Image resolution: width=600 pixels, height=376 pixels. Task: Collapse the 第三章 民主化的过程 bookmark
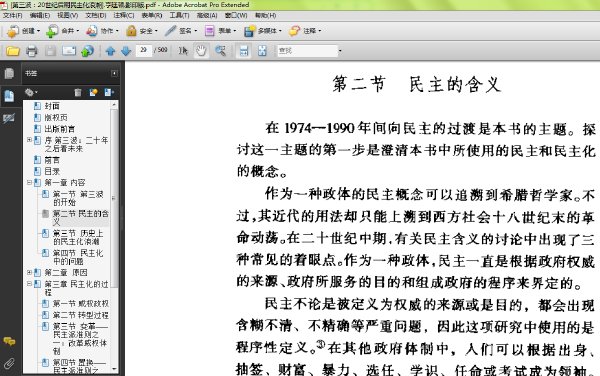point(29,284)
